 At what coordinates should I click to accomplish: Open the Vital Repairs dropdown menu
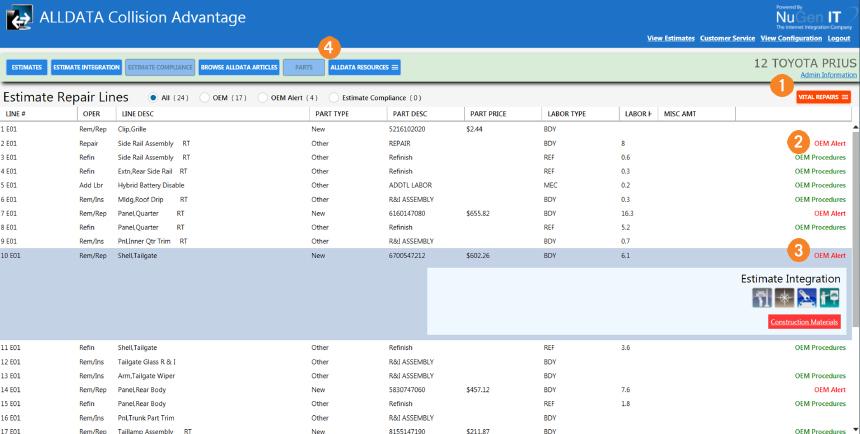click(x=823, y=97)
